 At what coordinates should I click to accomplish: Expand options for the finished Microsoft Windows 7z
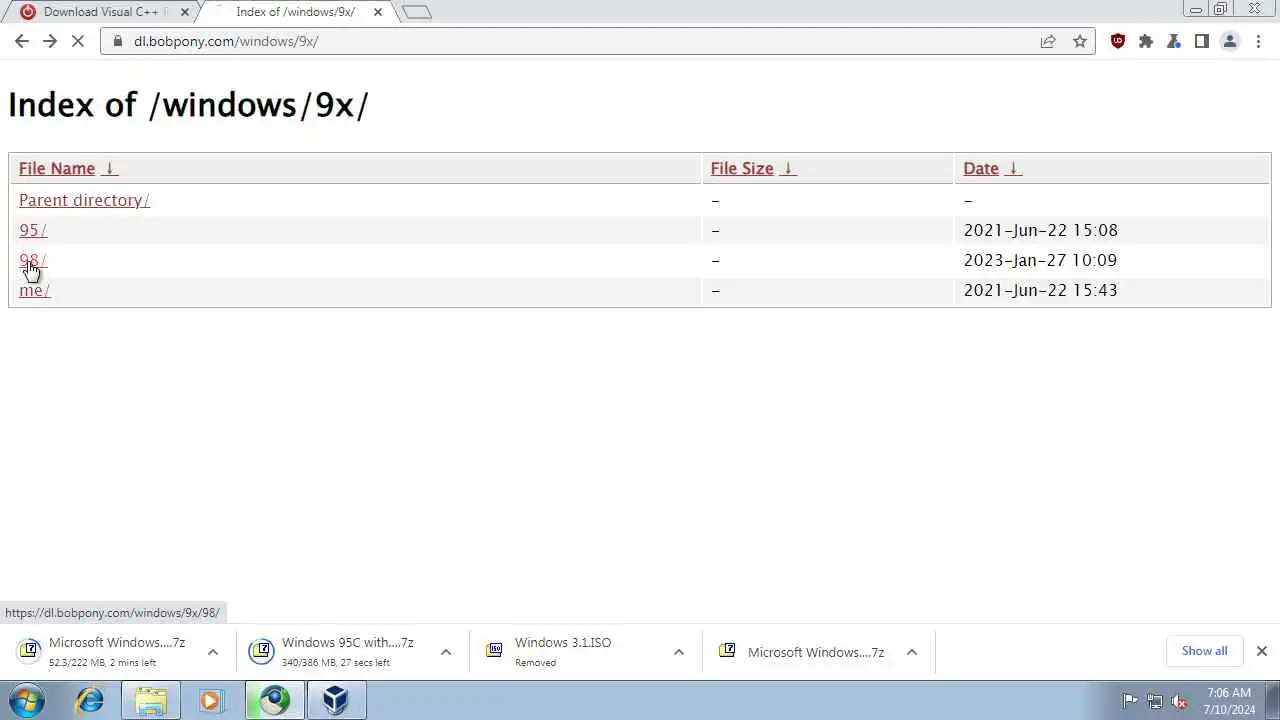[x=912, y=652]
